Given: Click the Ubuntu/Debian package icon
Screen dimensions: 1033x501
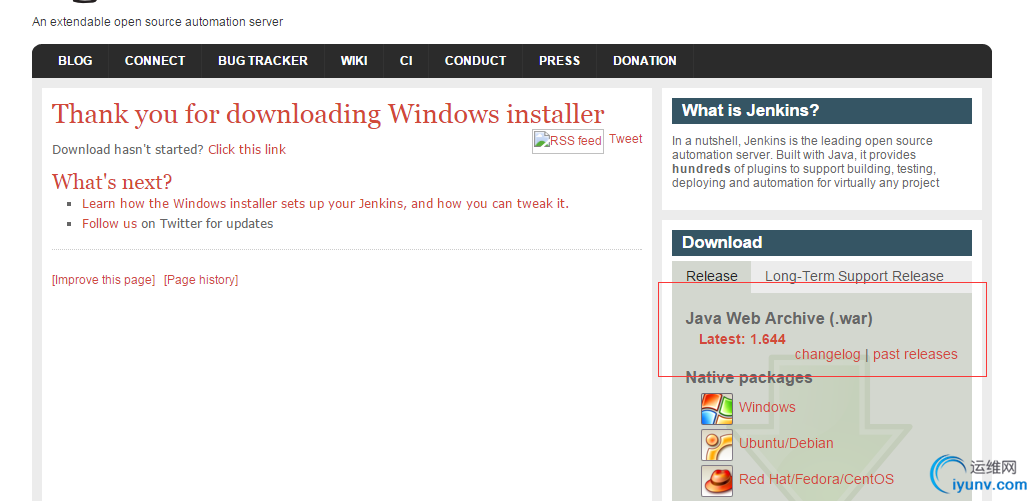Looking at the screenshot, I should 717,445.
